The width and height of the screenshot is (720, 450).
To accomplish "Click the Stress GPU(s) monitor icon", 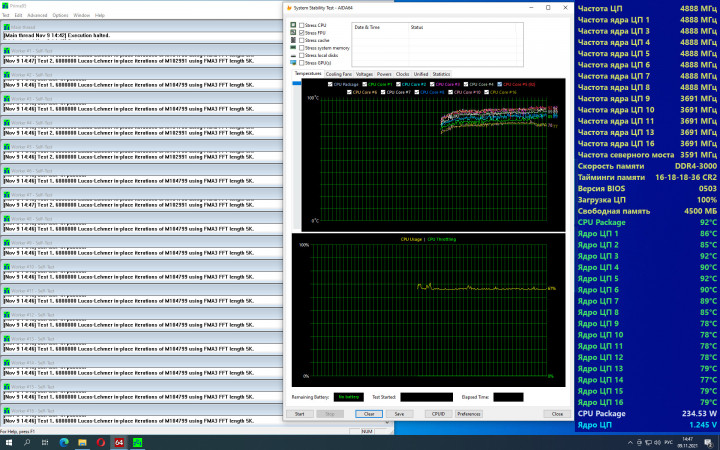I will click(293, 62).
